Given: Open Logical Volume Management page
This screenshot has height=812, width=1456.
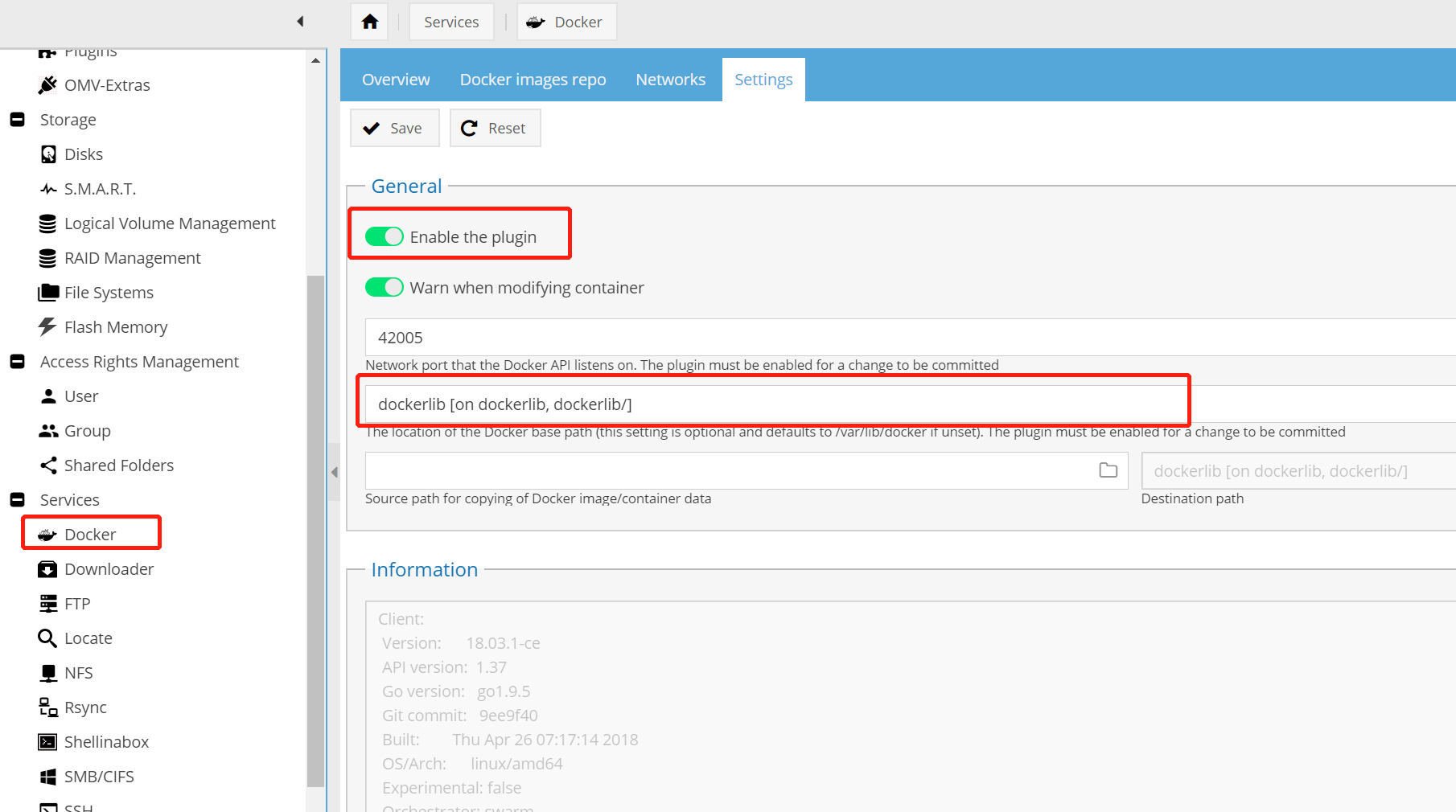Looking at the screenshot, I should pos(170,224).
